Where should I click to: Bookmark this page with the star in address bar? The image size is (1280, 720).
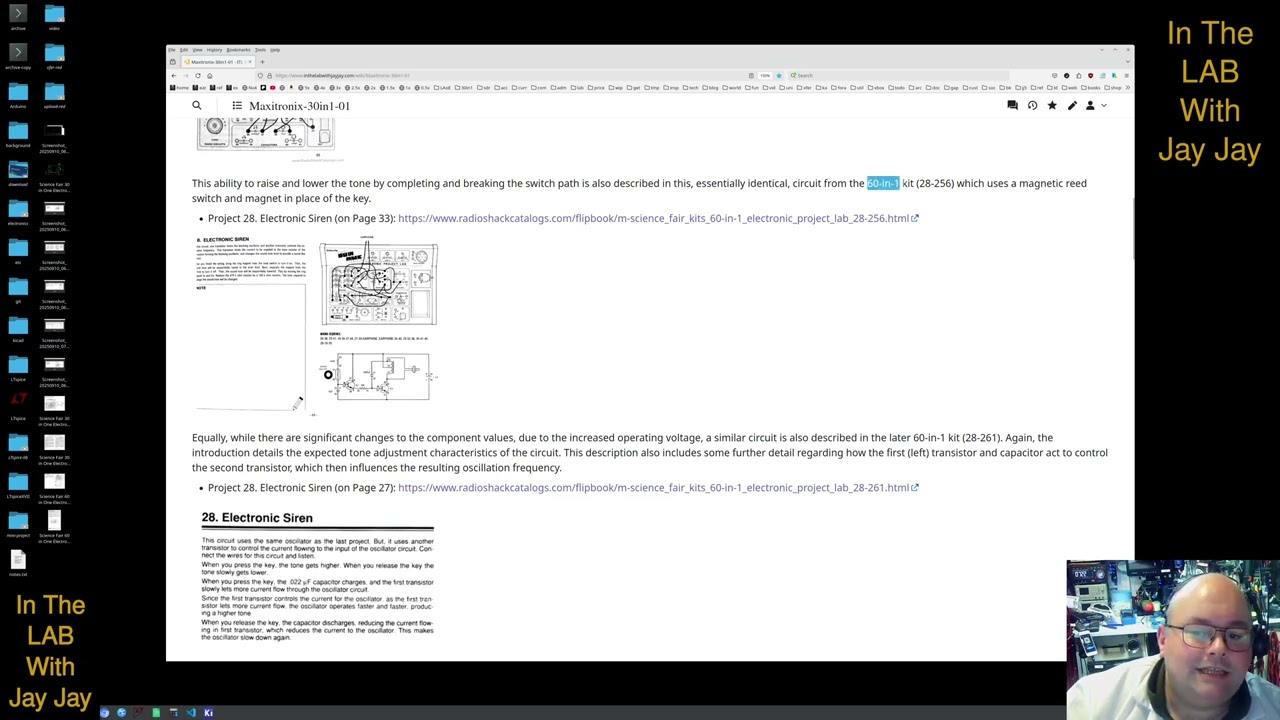(779, 76)
